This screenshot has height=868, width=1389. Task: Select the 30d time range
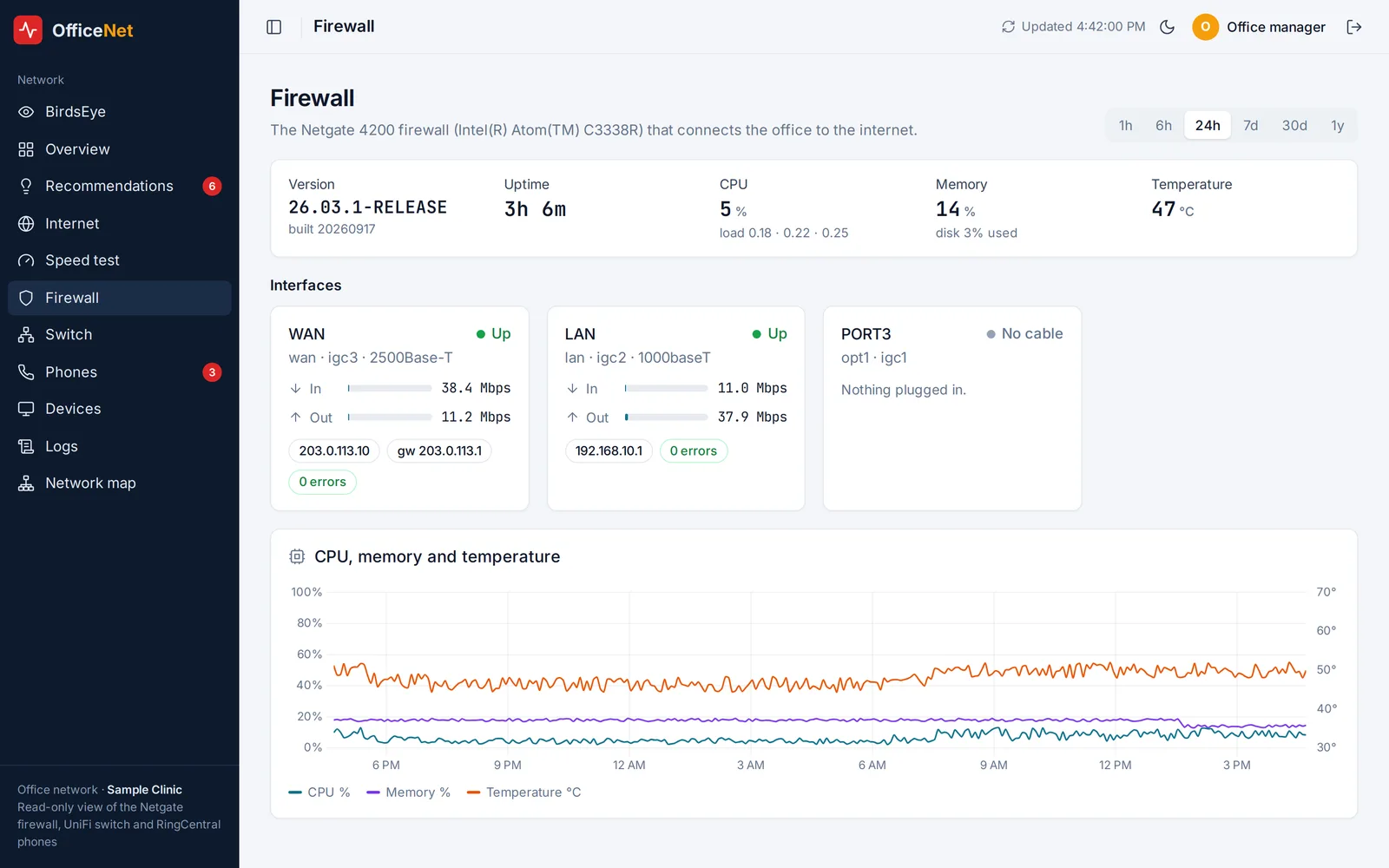[1294, 125]
